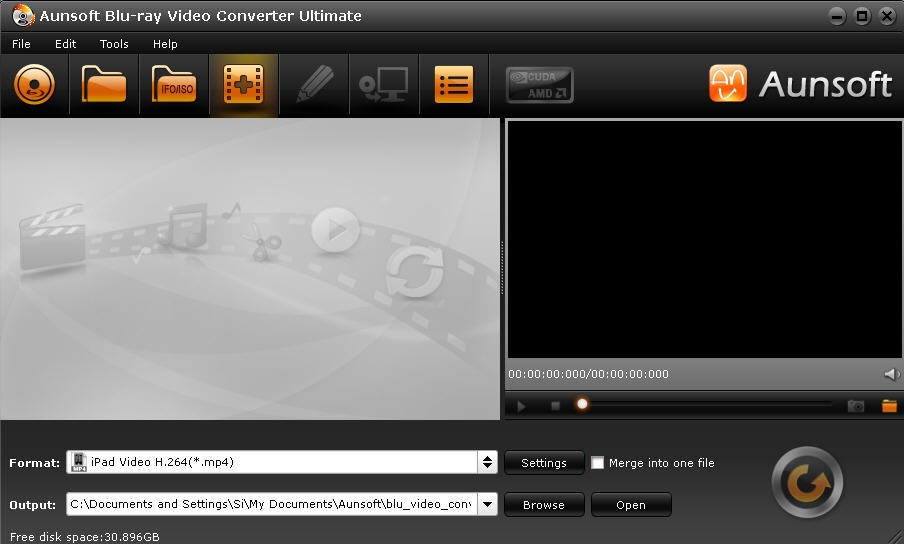Open the File menu
The image size is (904, 544).
(x=21, y=44)
